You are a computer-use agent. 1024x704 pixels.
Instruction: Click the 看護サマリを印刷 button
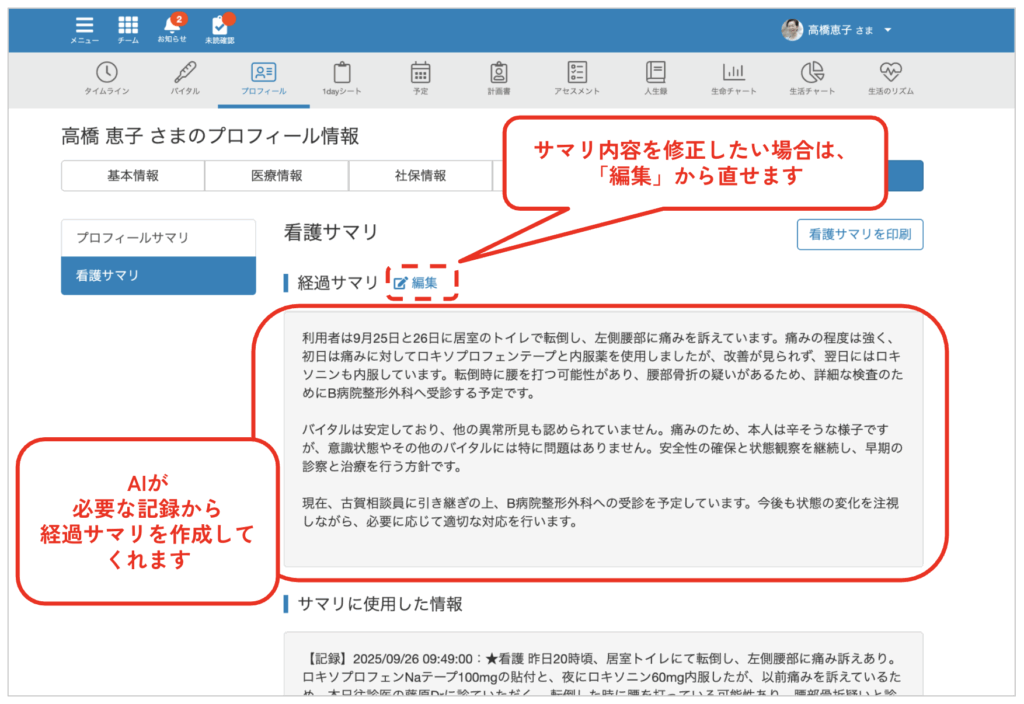[x=859, y=234]
